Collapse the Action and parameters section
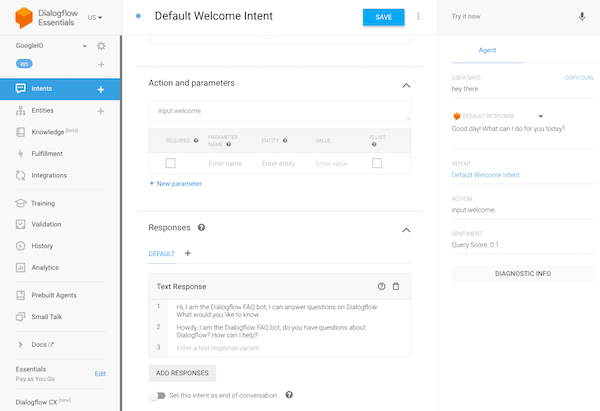Viewport: 600px width, 411px height. [x=405, y=84]
